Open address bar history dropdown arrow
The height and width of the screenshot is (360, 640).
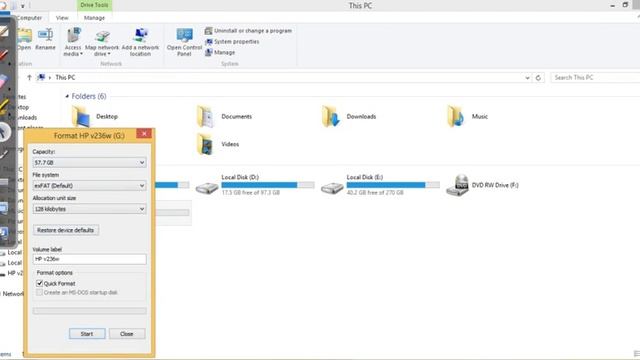(527, 78)
